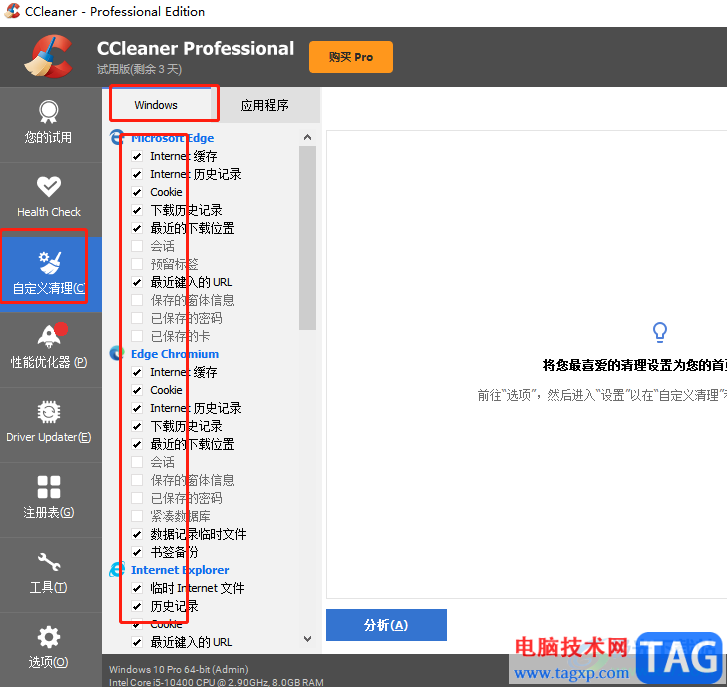Click the cleaning list scrollbar thumb
Image resolution: width=727 pixels, height=687 pixels.
tap(307, 238)
